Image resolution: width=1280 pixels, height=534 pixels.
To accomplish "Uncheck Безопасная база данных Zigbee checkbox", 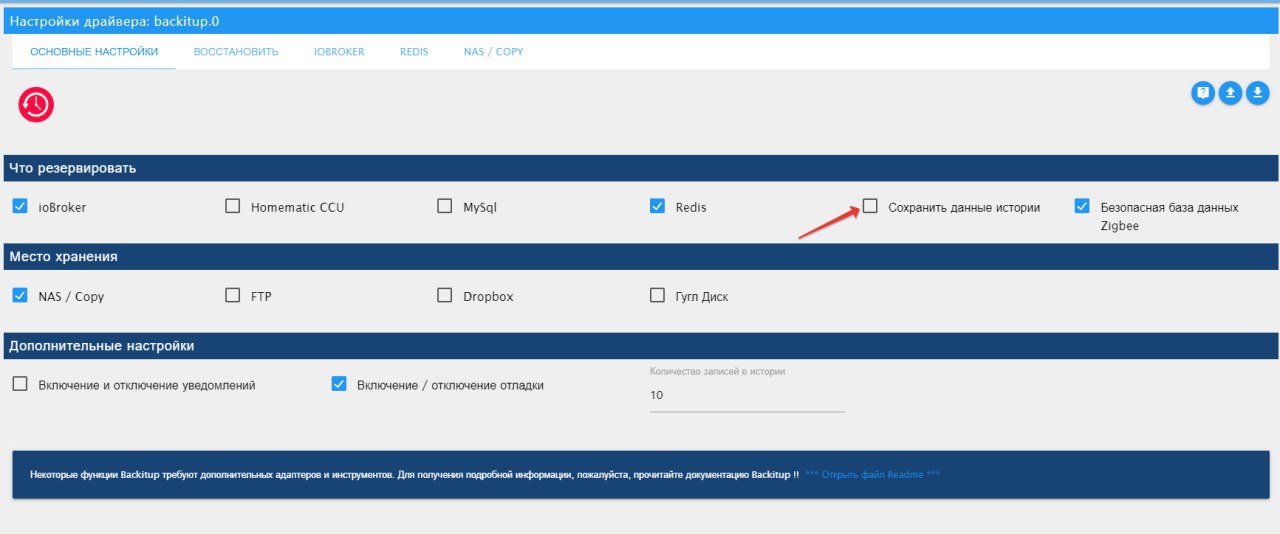I will [1082, 206].
